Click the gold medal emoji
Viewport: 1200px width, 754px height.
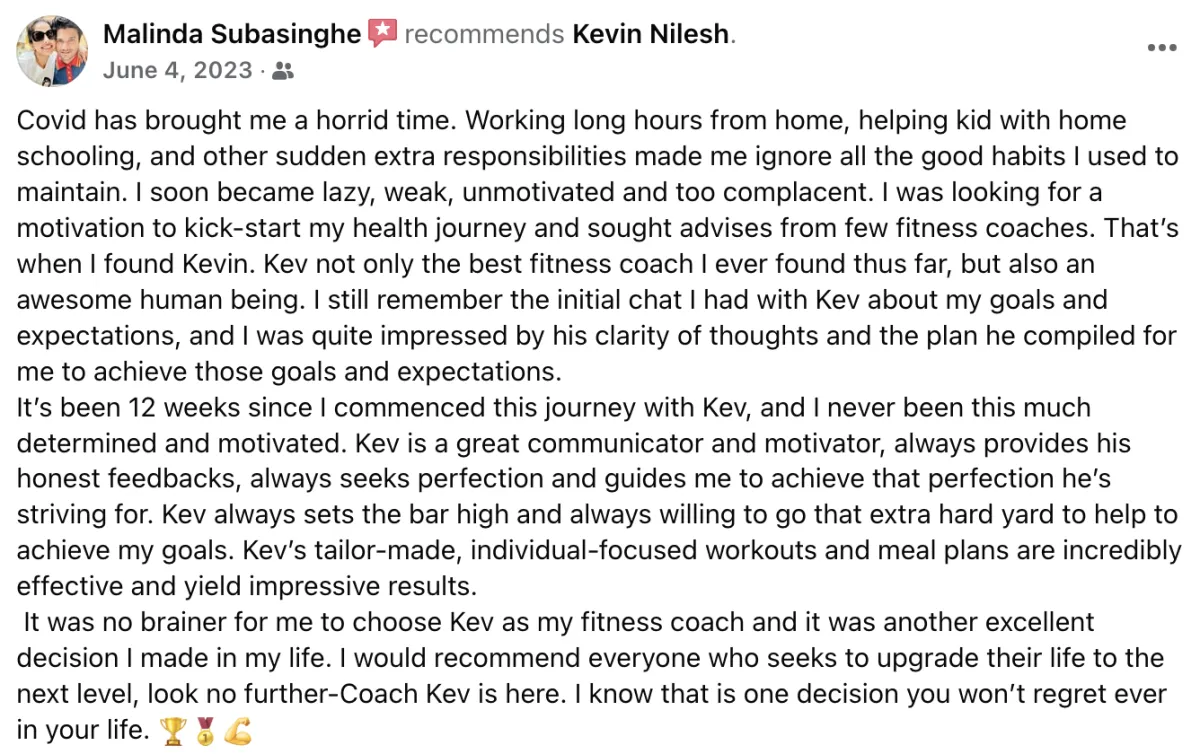(205, 732)
